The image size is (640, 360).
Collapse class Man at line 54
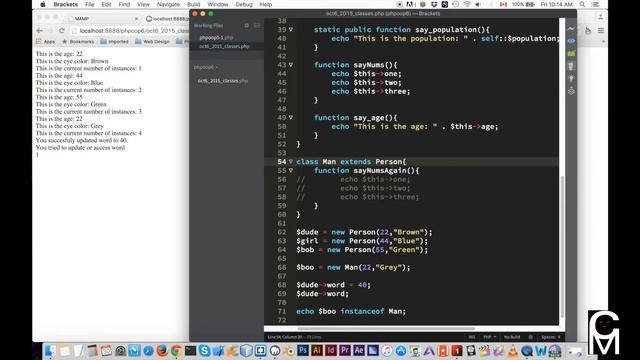pos(291,162)
